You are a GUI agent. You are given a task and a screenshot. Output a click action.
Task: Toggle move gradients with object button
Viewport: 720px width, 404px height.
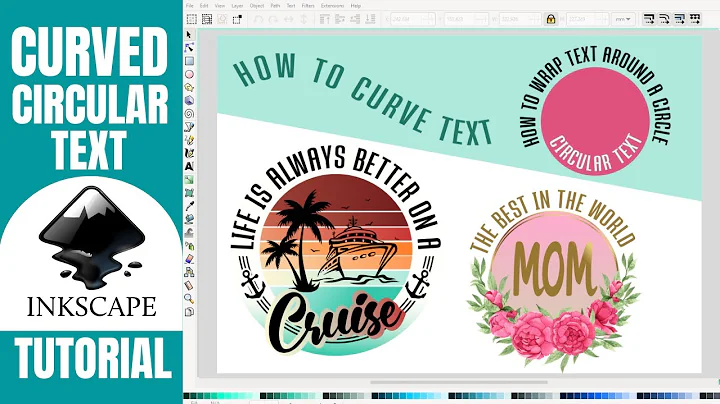point(680,19)
